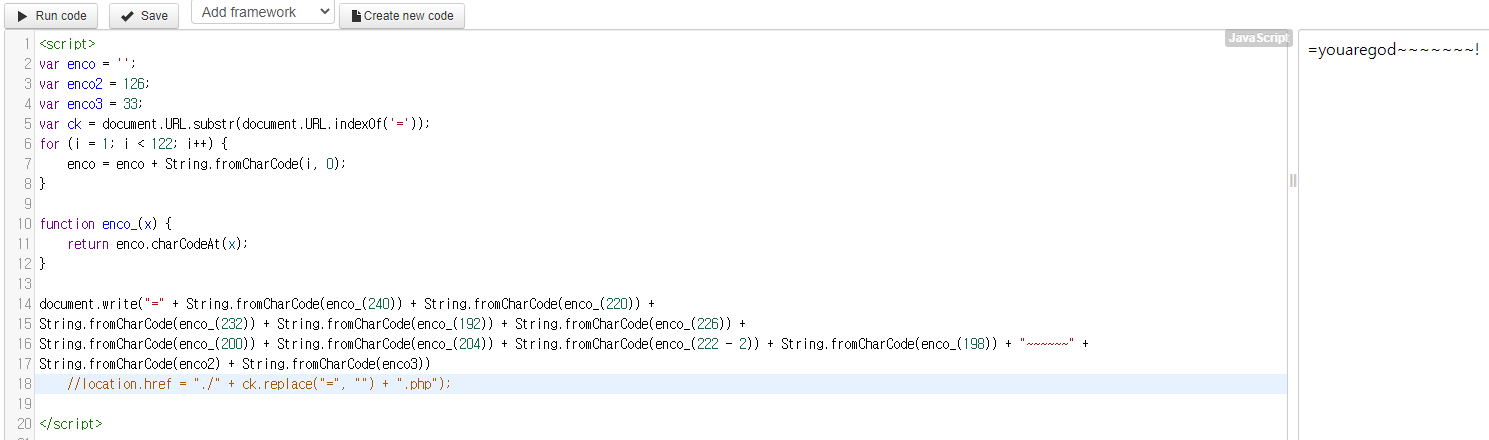Click the var ck document.URL.substr line
The height and width of the screenshot is (440, 1489).
(x=235, y=124)
